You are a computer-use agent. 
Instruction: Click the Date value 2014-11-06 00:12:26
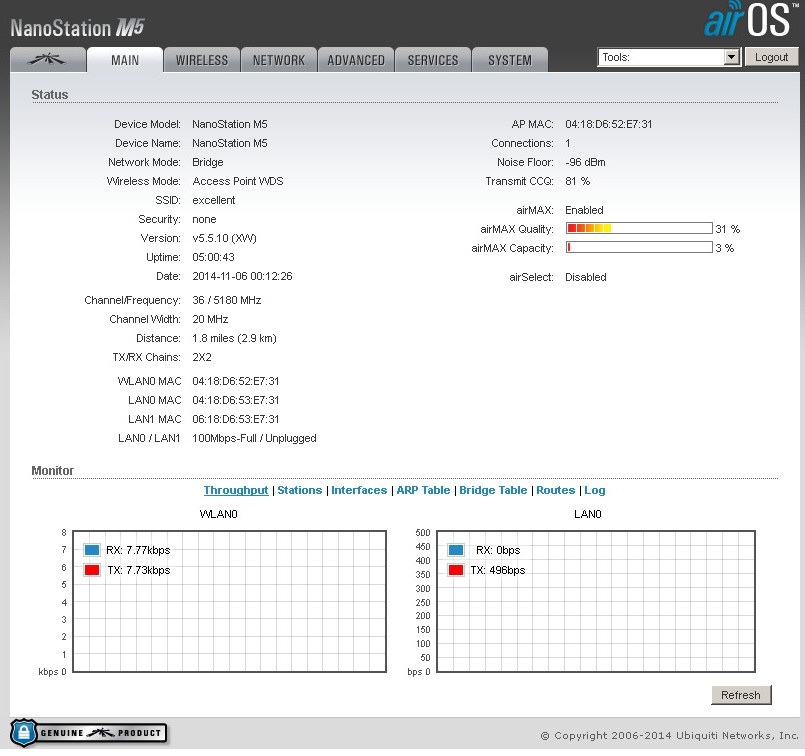pyautogui.click(x=242, y=276)
